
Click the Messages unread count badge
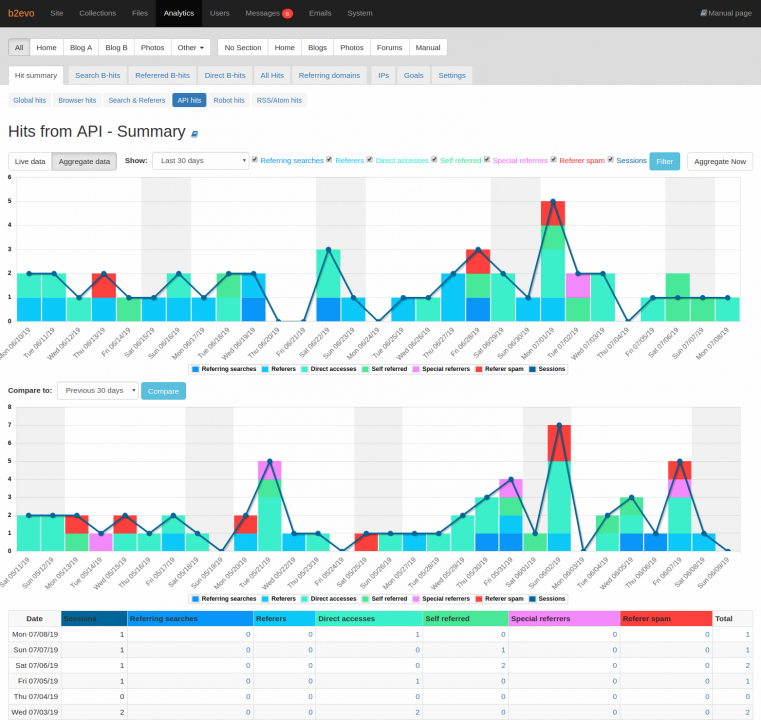287,14
